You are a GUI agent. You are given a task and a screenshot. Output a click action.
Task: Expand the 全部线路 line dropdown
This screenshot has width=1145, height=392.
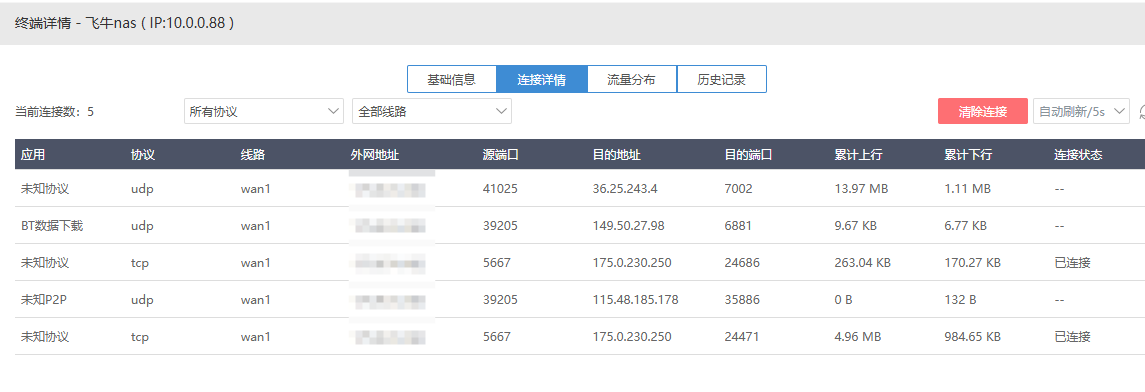(432, 112)
